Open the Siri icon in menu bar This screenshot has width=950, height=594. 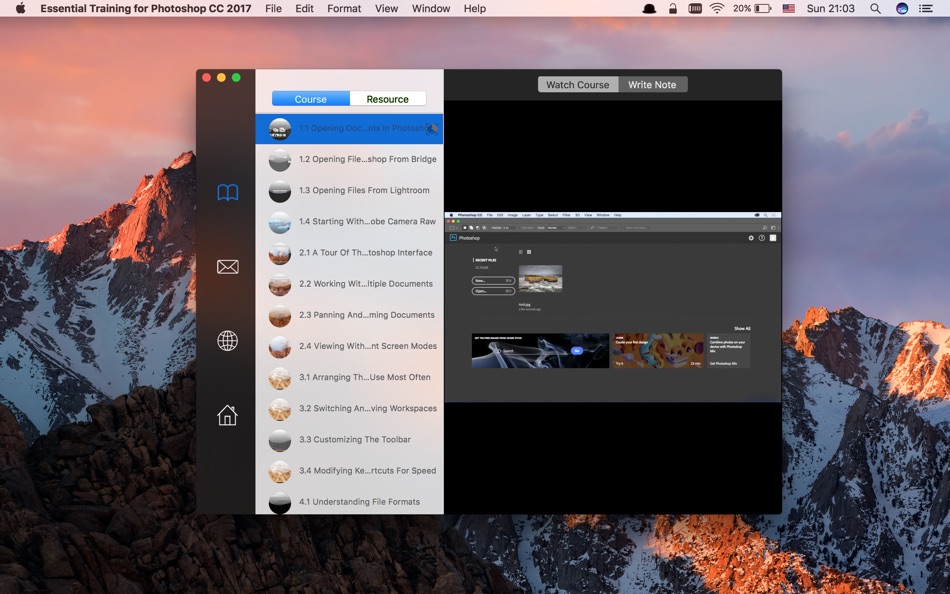902,8
